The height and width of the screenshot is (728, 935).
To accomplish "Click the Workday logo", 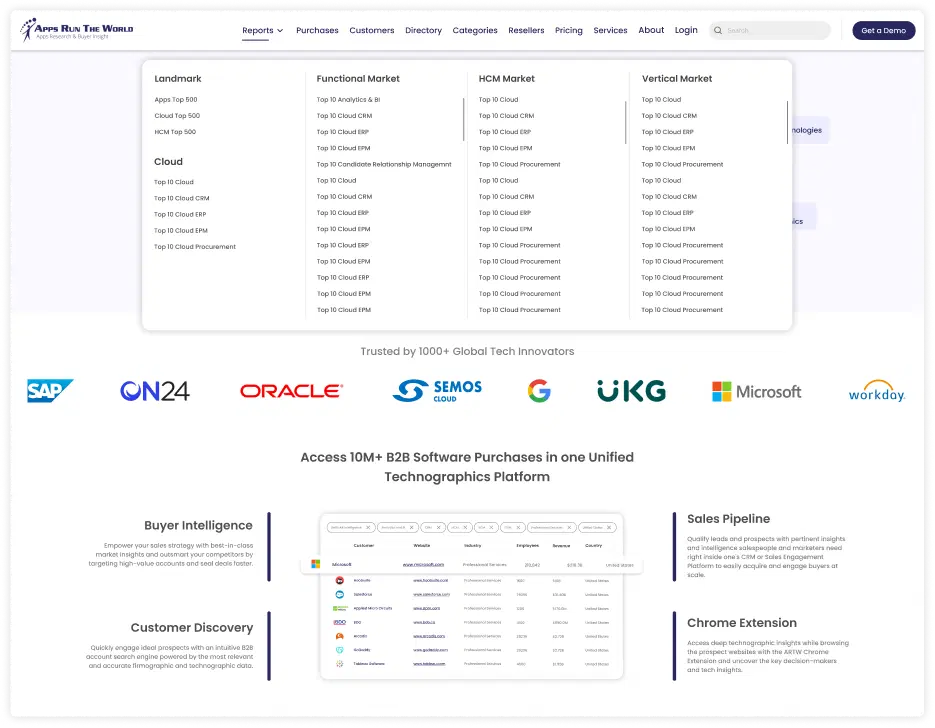I will coord(877,392).
